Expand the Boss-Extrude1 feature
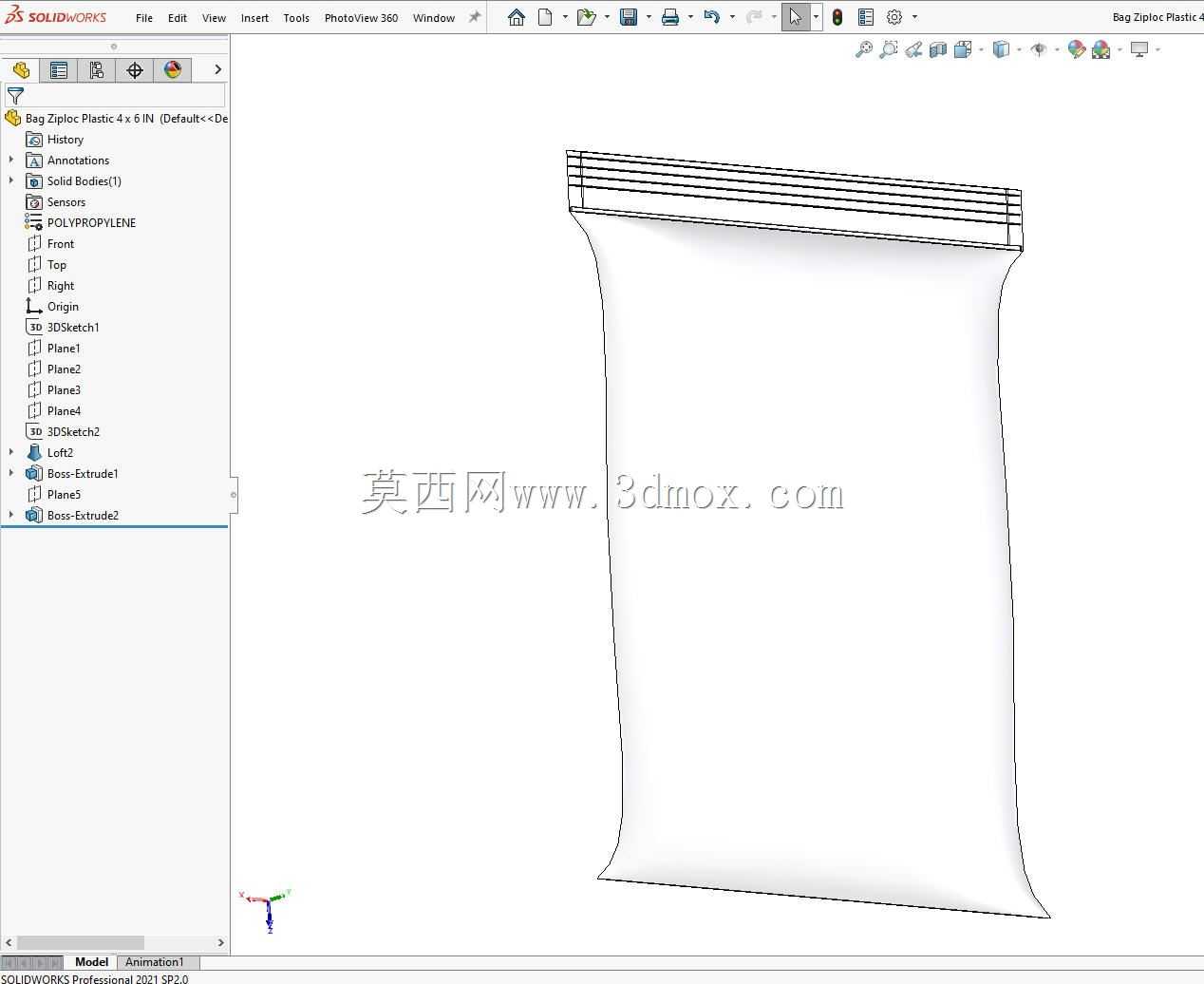This screenshot has width=1204, height=984. 11,473
